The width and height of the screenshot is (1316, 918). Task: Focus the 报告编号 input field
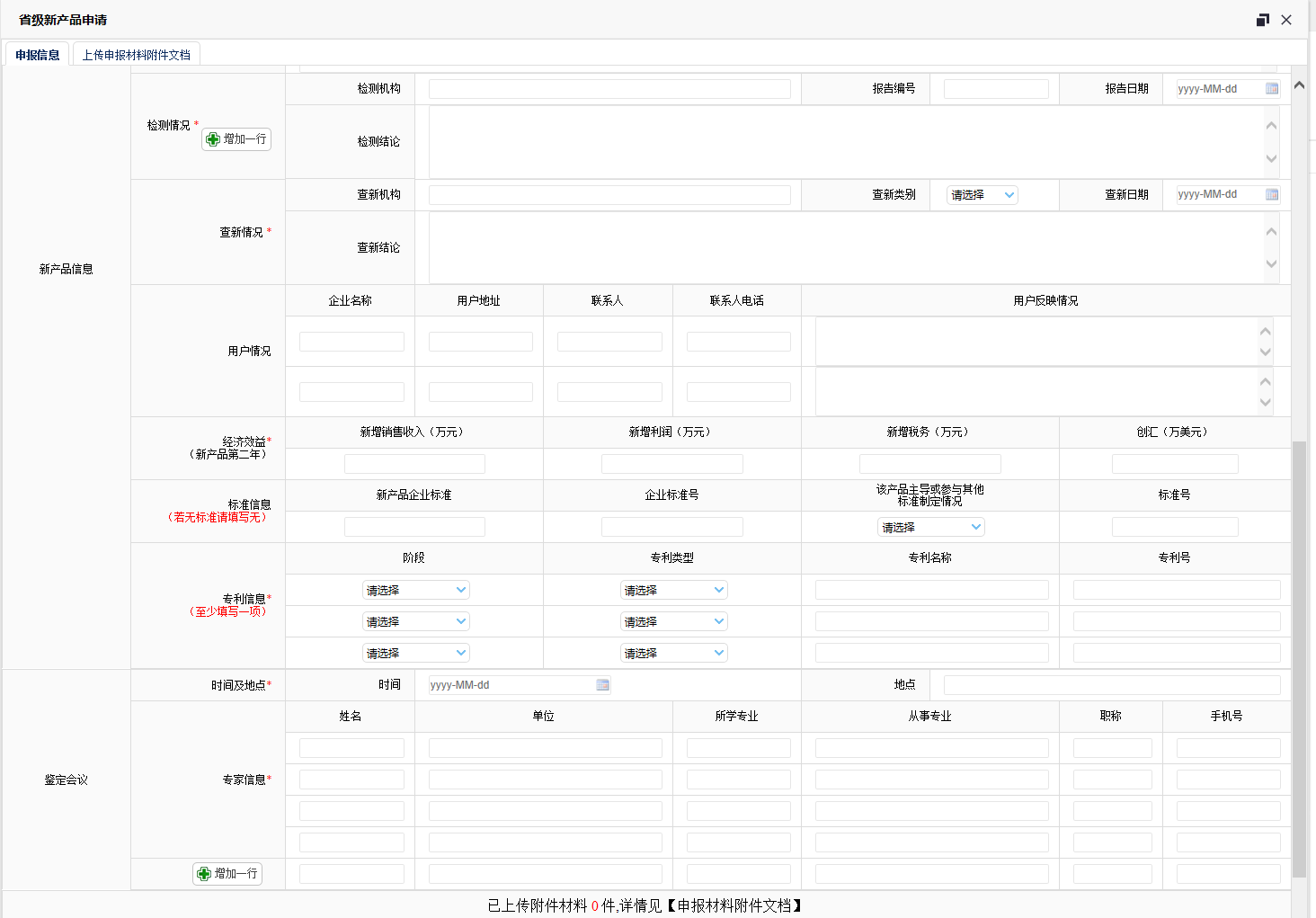click(996, 89)
